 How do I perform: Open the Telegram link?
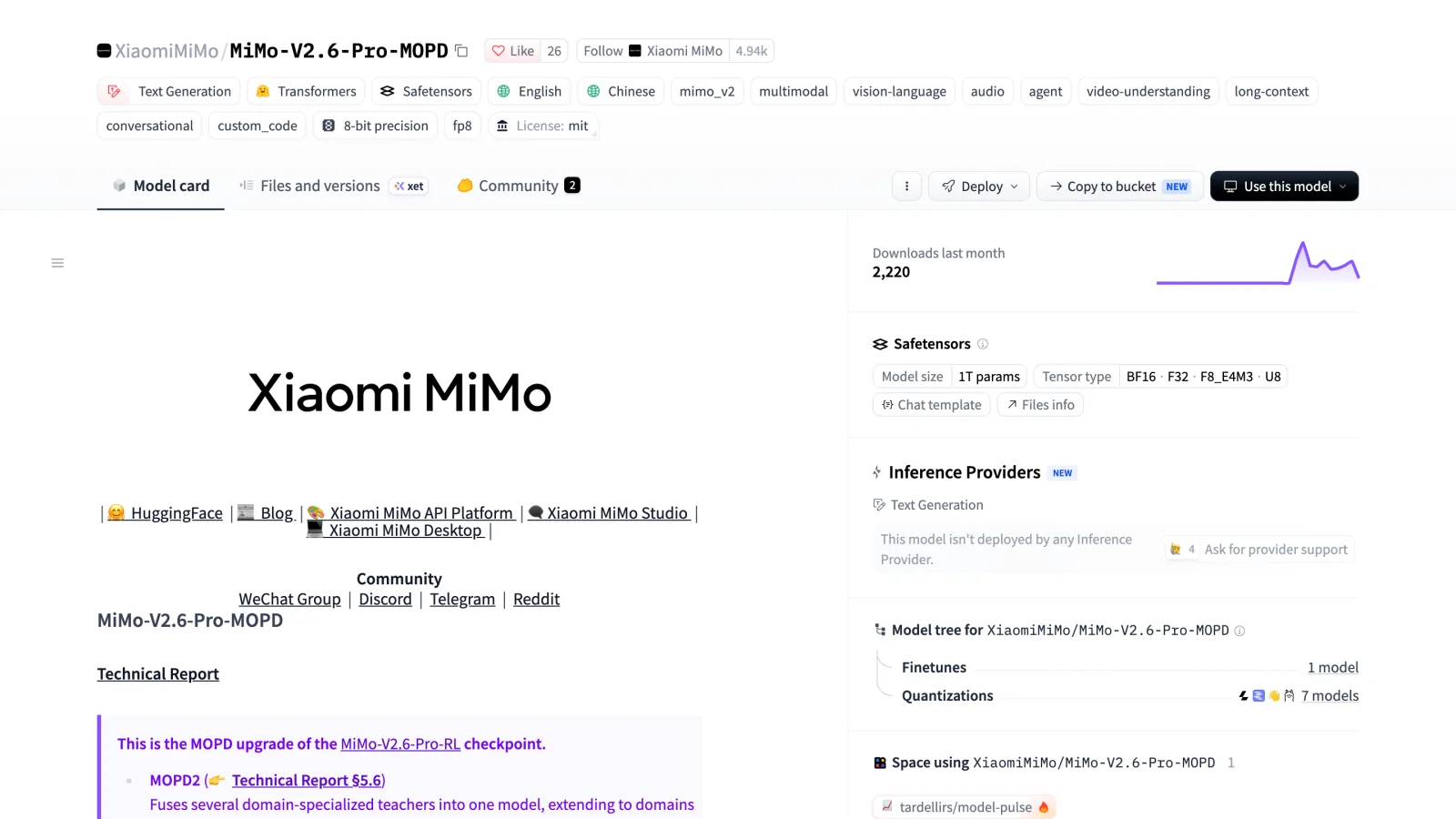click(462, 600)
